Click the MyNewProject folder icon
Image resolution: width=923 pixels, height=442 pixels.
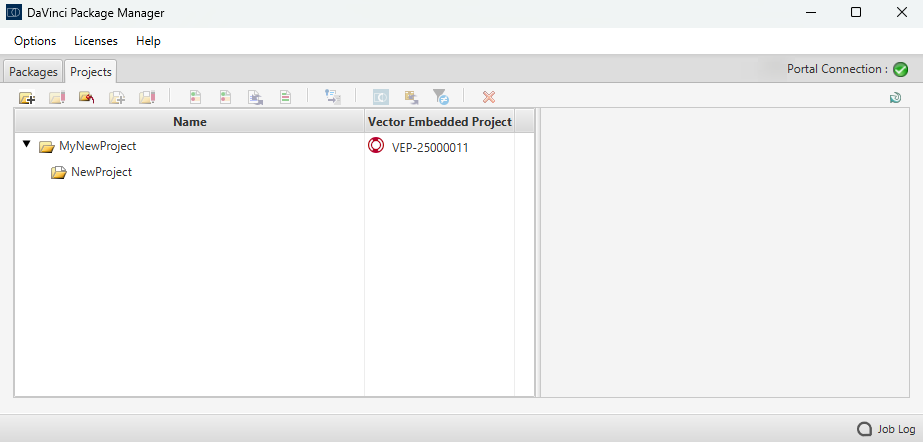[x=47, y=147]
